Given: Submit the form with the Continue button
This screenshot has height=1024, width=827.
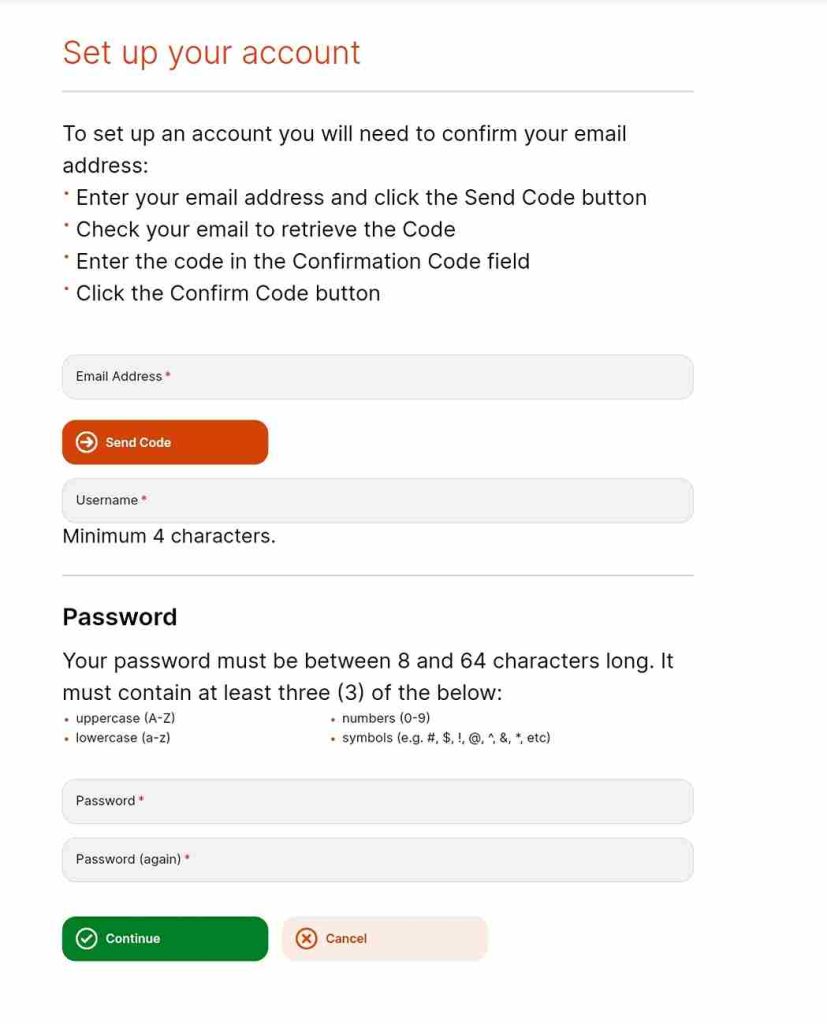Looking at the screenshot, I should [x=165, y=938].
